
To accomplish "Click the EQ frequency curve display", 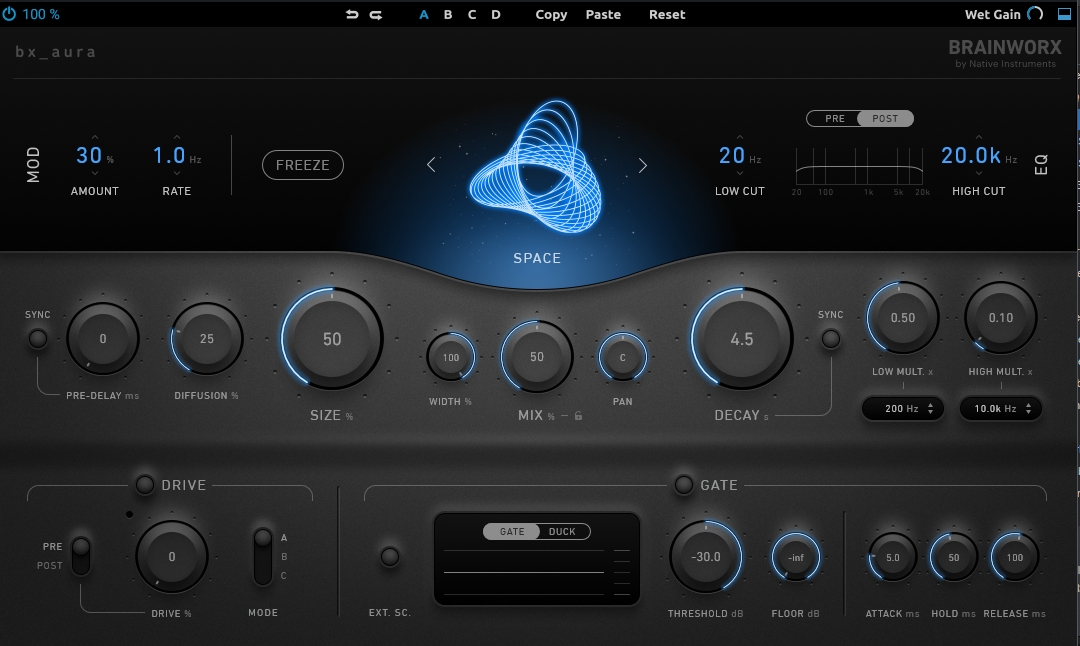I will click(859, 166).
